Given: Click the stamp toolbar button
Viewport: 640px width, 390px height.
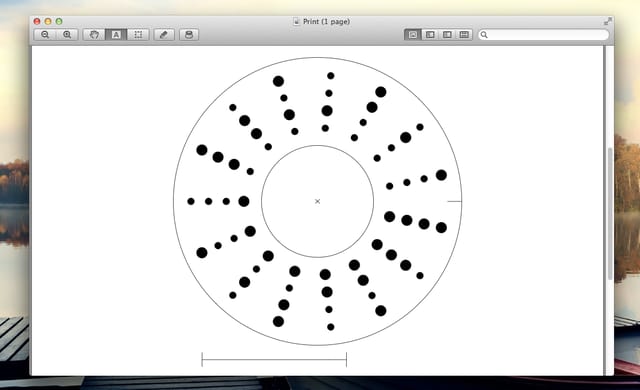Looking at the screenshot, I should (x=189, y=35).
